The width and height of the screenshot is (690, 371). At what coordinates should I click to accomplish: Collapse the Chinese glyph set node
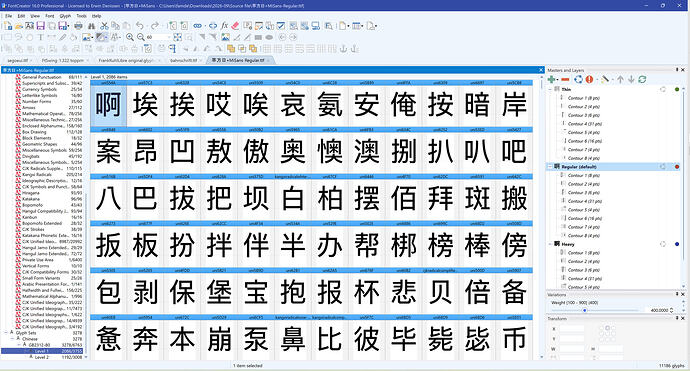click(x=12, y=338)
